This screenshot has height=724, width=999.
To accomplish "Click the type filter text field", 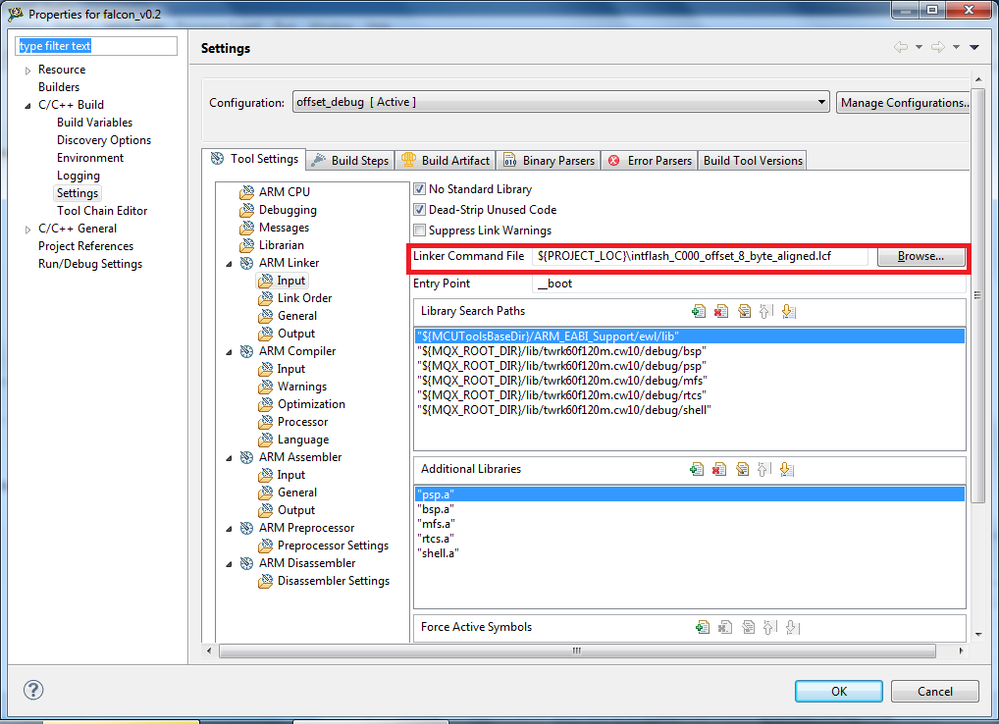I will click(96, 46).
